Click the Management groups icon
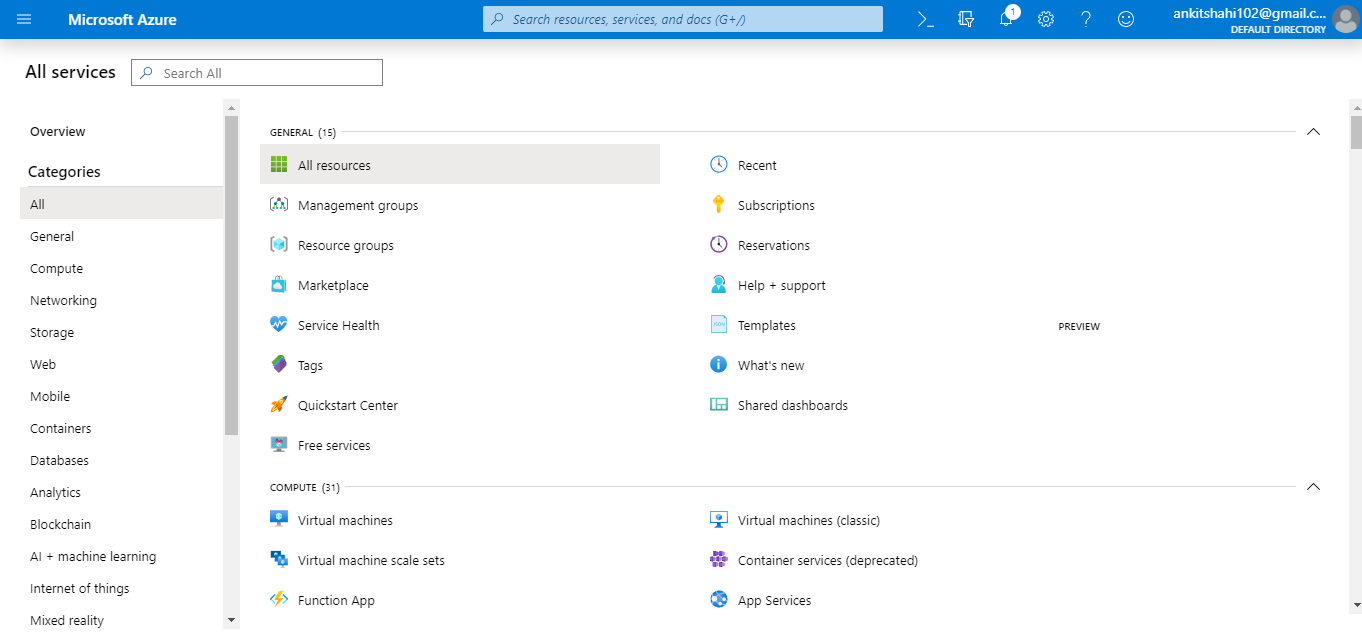The height and width of the screenshot is (633, 1362). [279, 205]
